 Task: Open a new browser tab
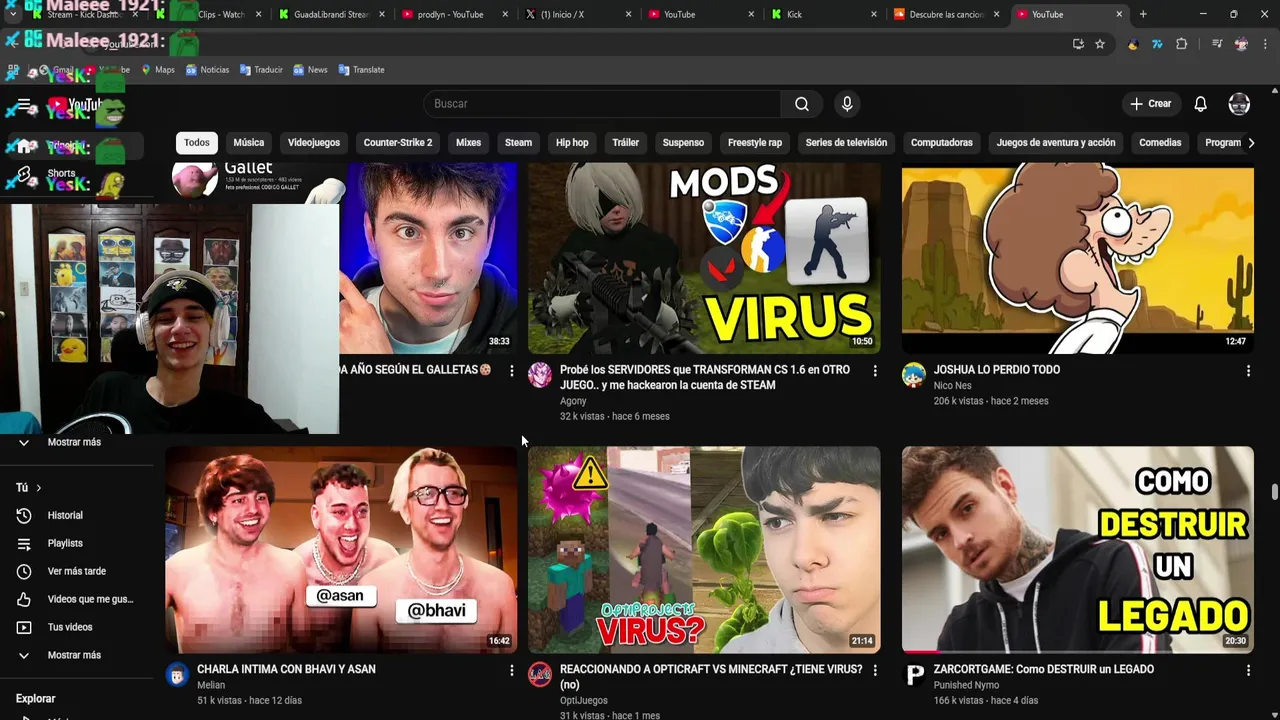click(1143, 14)
